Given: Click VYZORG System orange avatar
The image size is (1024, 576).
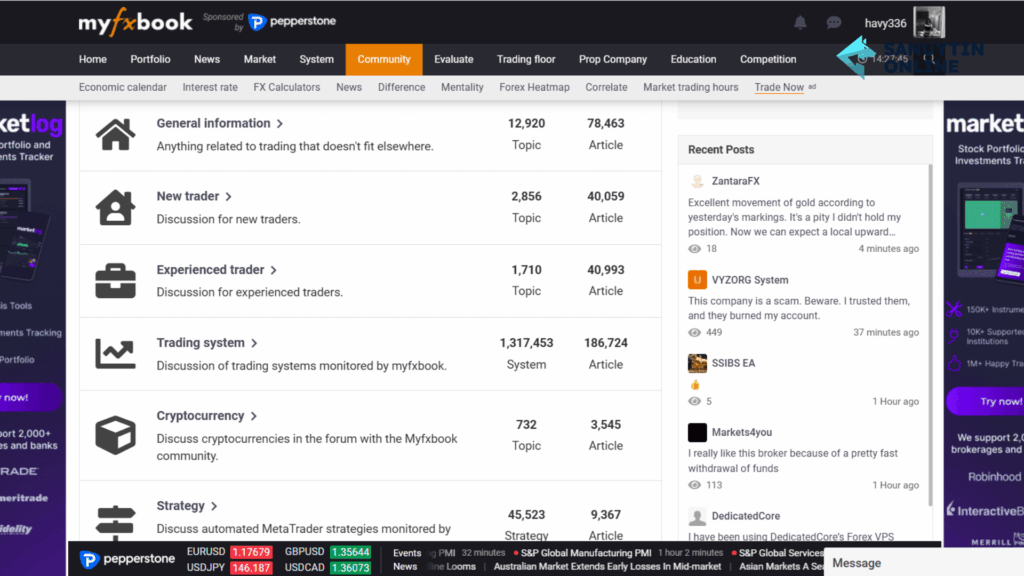Looking at the screenshot, I should pos(697,280).
